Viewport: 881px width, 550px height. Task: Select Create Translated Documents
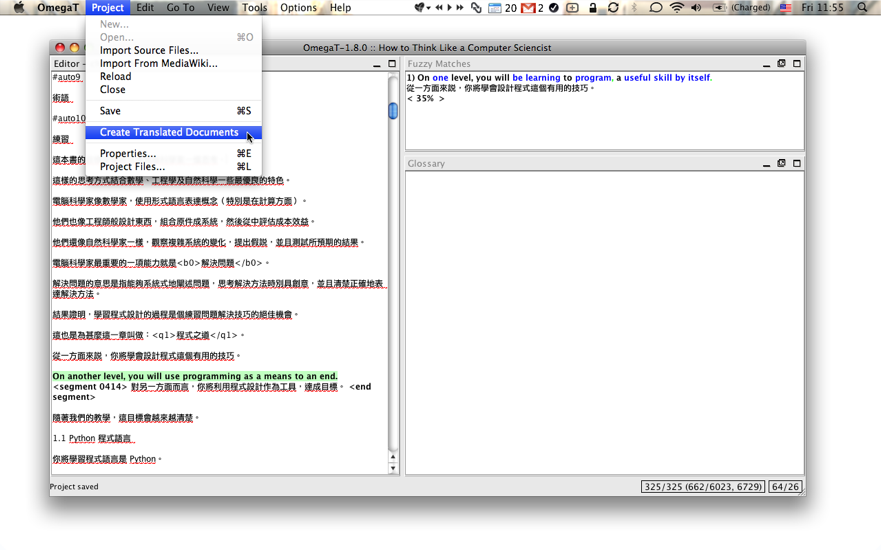click(169, 132)
